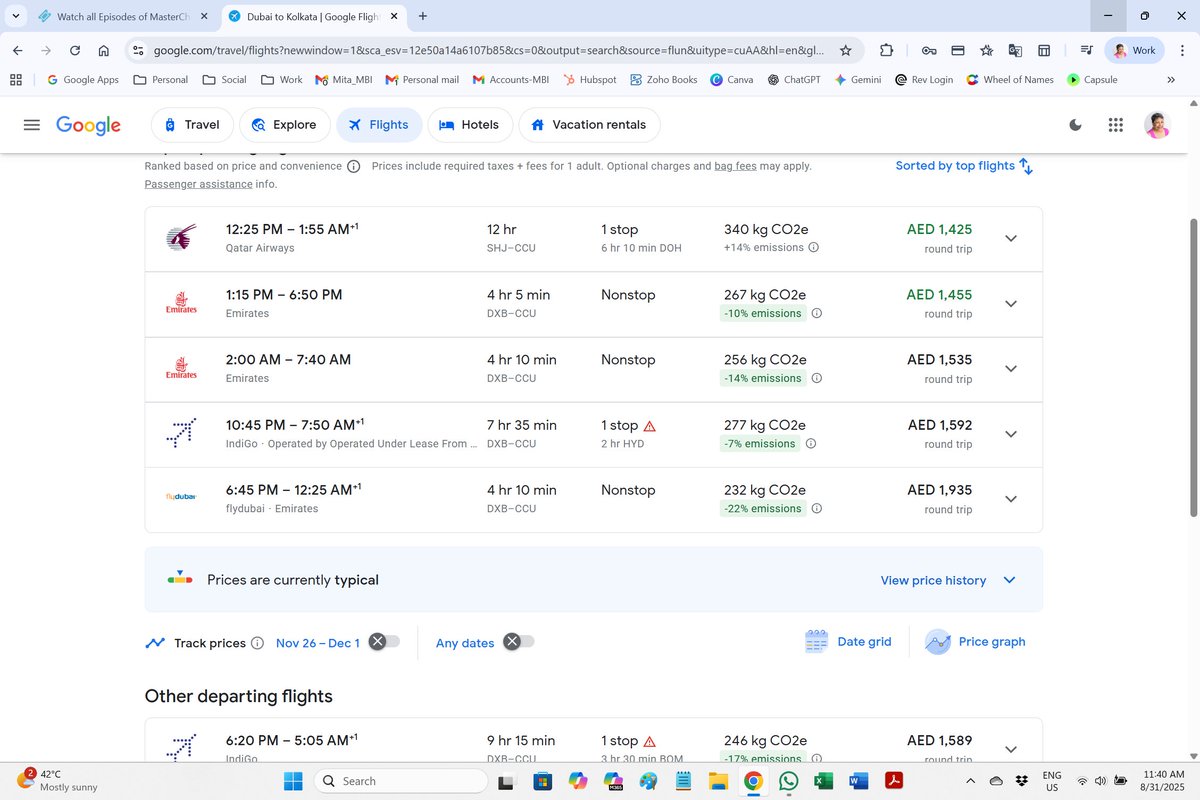Click warning triangle on 2 hr HYD stop
The width and height of the screenshot is (1200, 800).
click(x=650, y=426)
